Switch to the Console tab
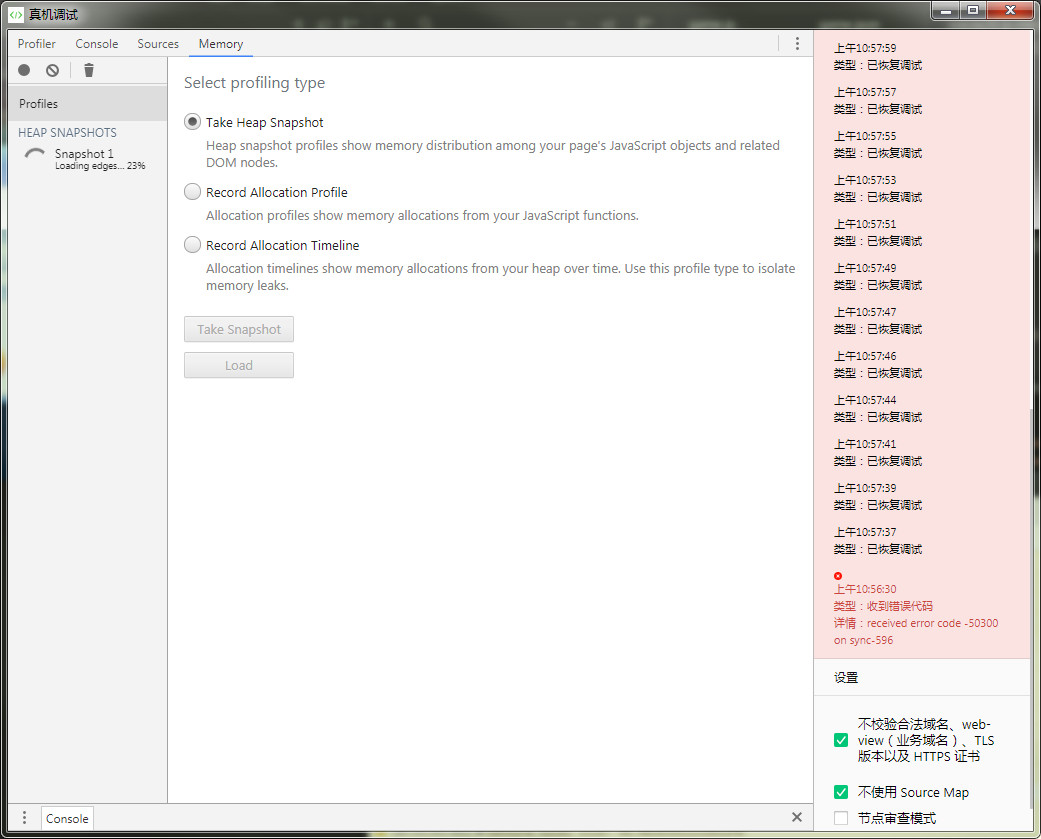Viewport: 1041px width, 839px height. pos(97,44)
